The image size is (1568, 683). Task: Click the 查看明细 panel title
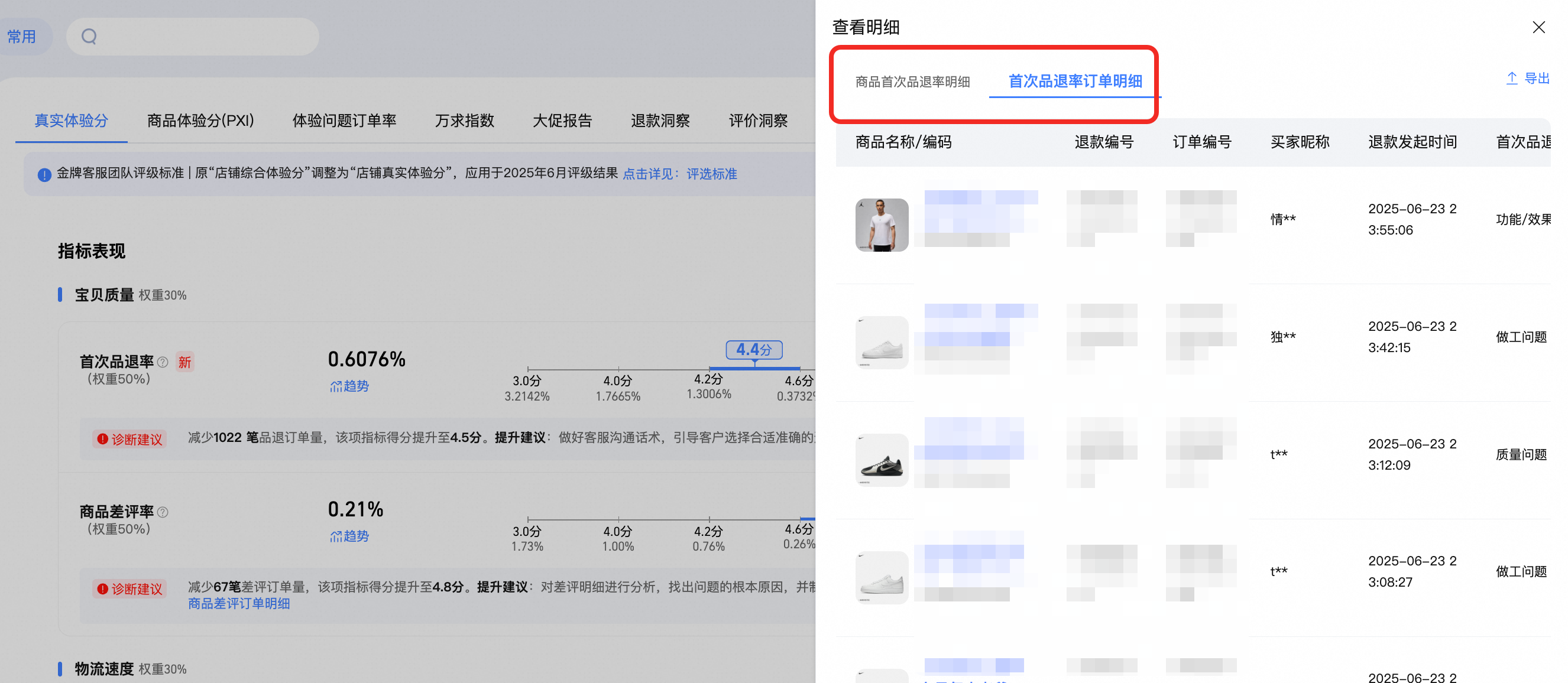866,27
